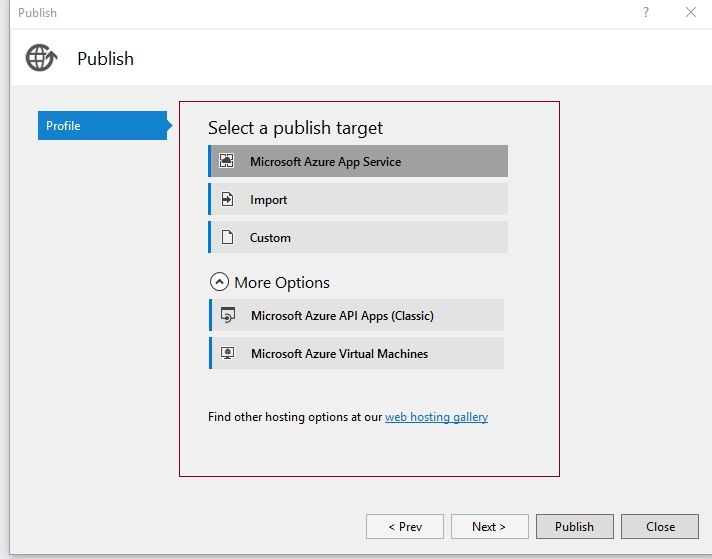Image resolution: width=712 pixels, height=559 pixels.
Task: Close the Publish dialog with X
Action: click(690, 12)
